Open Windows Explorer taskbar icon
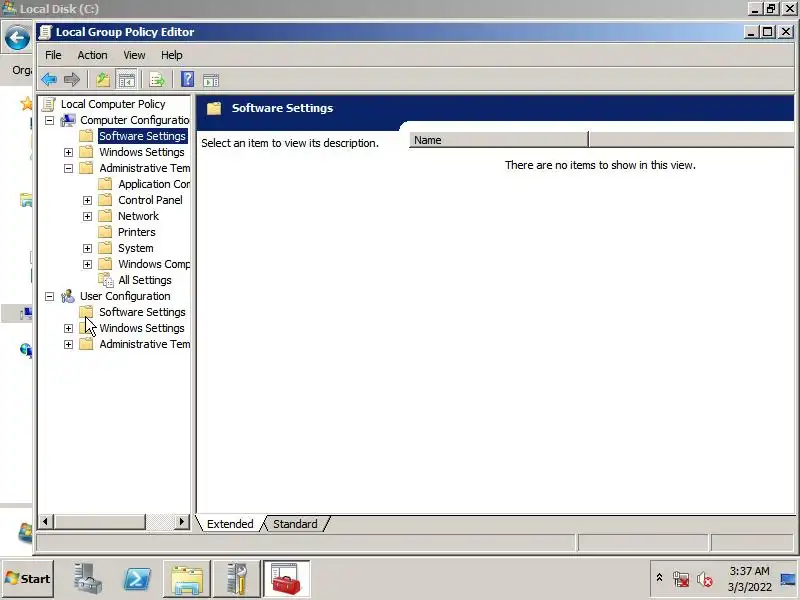Viewport: 800px width, 600px height. coord(187,579)
